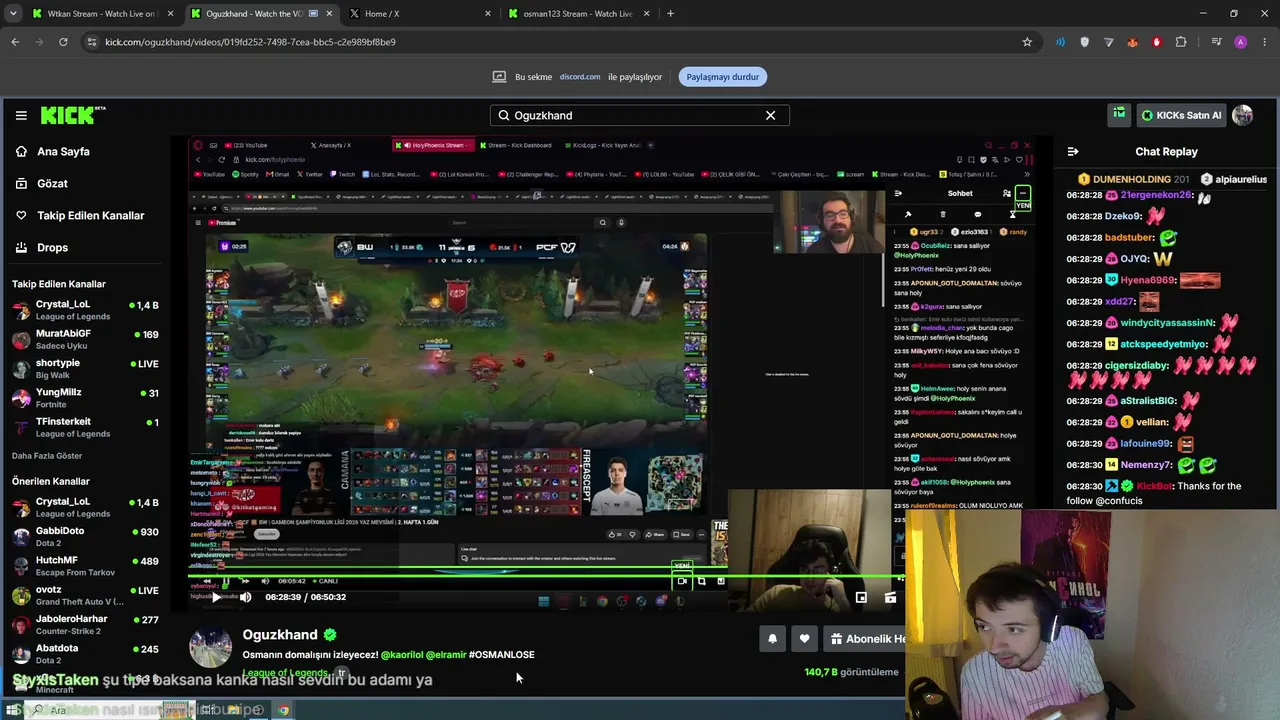Close the Home / X tab
The width and height of the screenshot is (1280, 720).
pos(488,14)
